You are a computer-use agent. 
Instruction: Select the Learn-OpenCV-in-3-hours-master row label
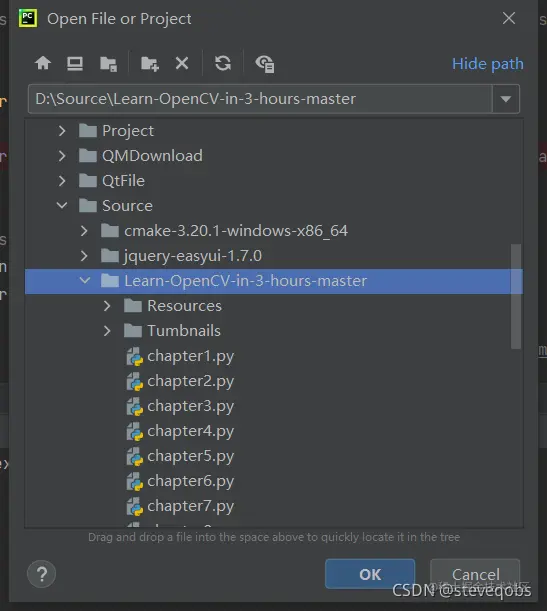[x=245, y=281]
